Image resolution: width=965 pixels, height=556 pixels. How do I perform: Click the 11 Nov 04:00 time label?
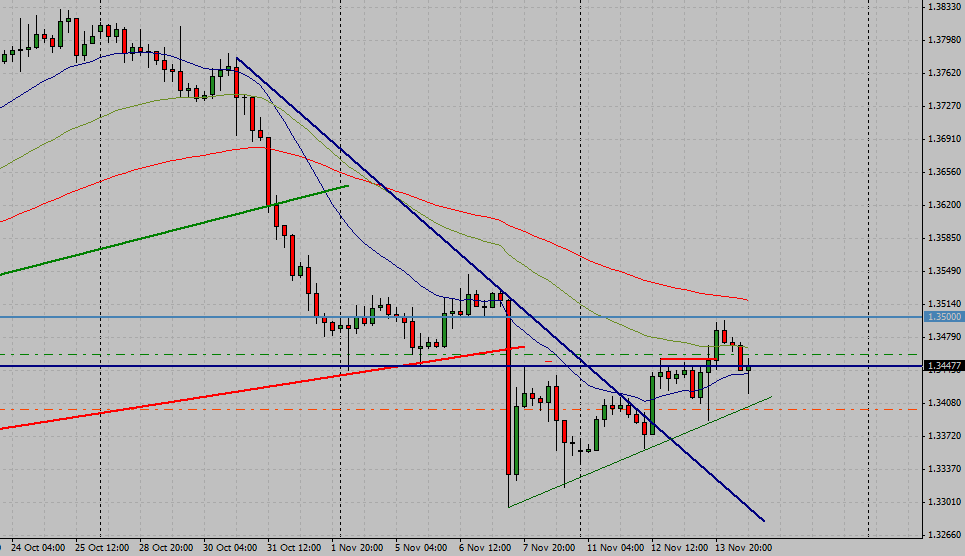pyautogui.click(x=615, y=547)
